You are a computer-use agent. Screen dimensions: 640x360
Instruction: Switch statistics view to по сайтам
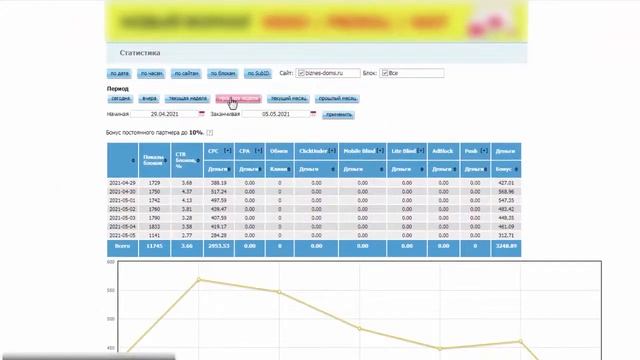[186, 73]
